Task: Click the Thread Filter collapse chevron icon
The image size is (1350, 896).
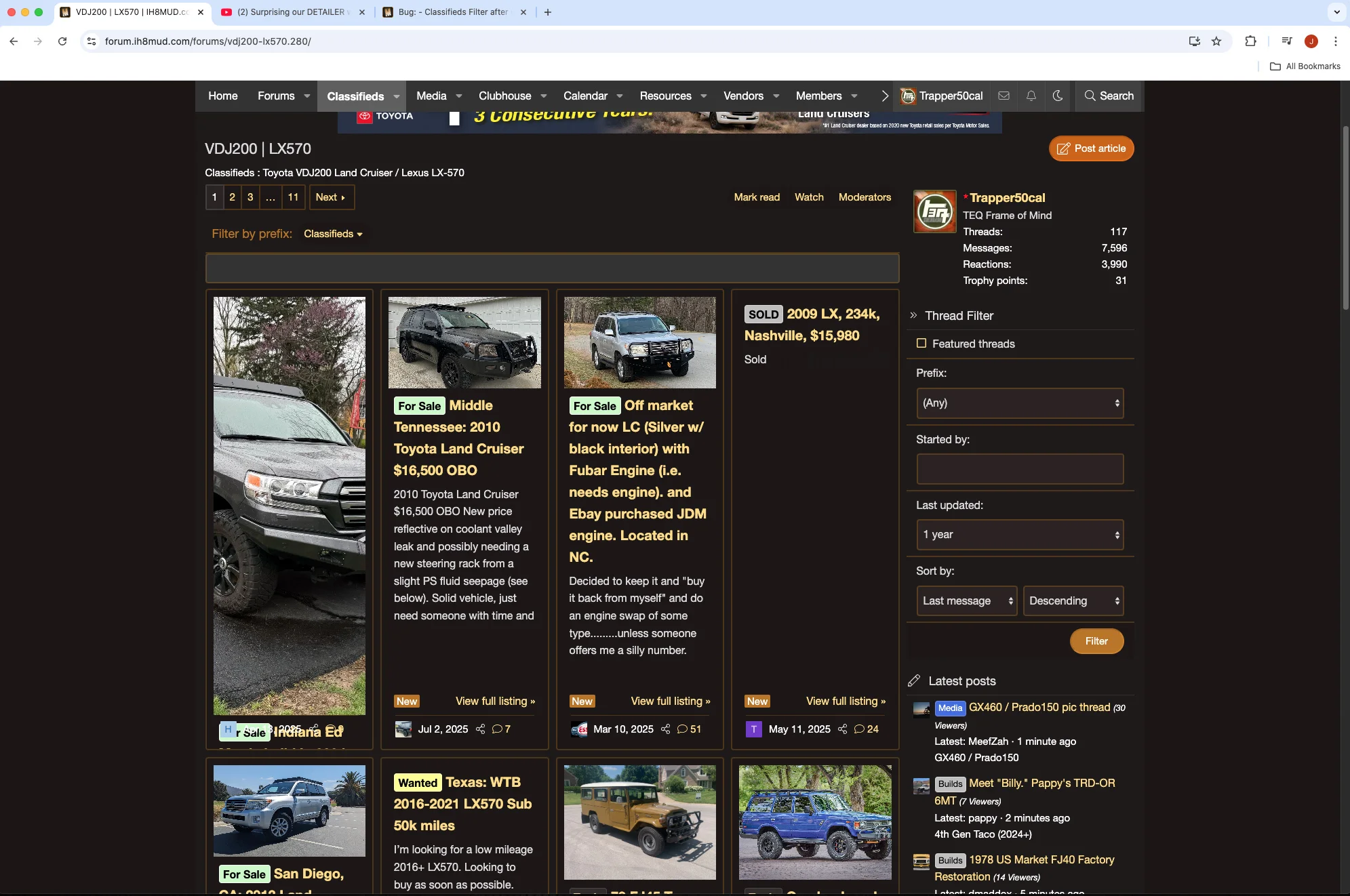Action: point(913,315)
